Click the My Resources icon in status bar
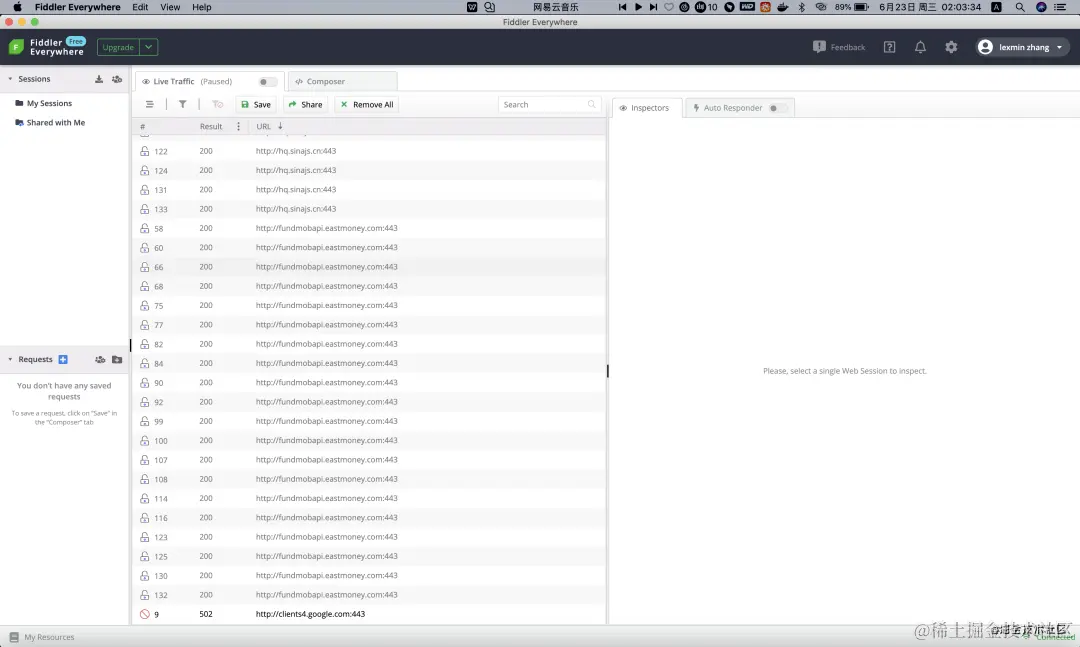Image resolution: width=1080 pixels, height=647 pixels. 14,637
